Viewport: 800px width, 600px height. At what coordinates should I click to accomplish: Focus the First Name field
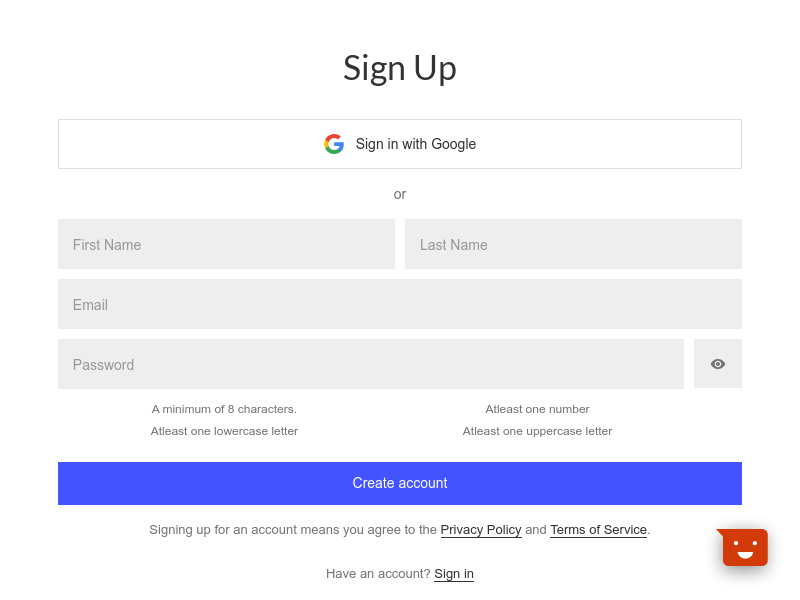226,244
